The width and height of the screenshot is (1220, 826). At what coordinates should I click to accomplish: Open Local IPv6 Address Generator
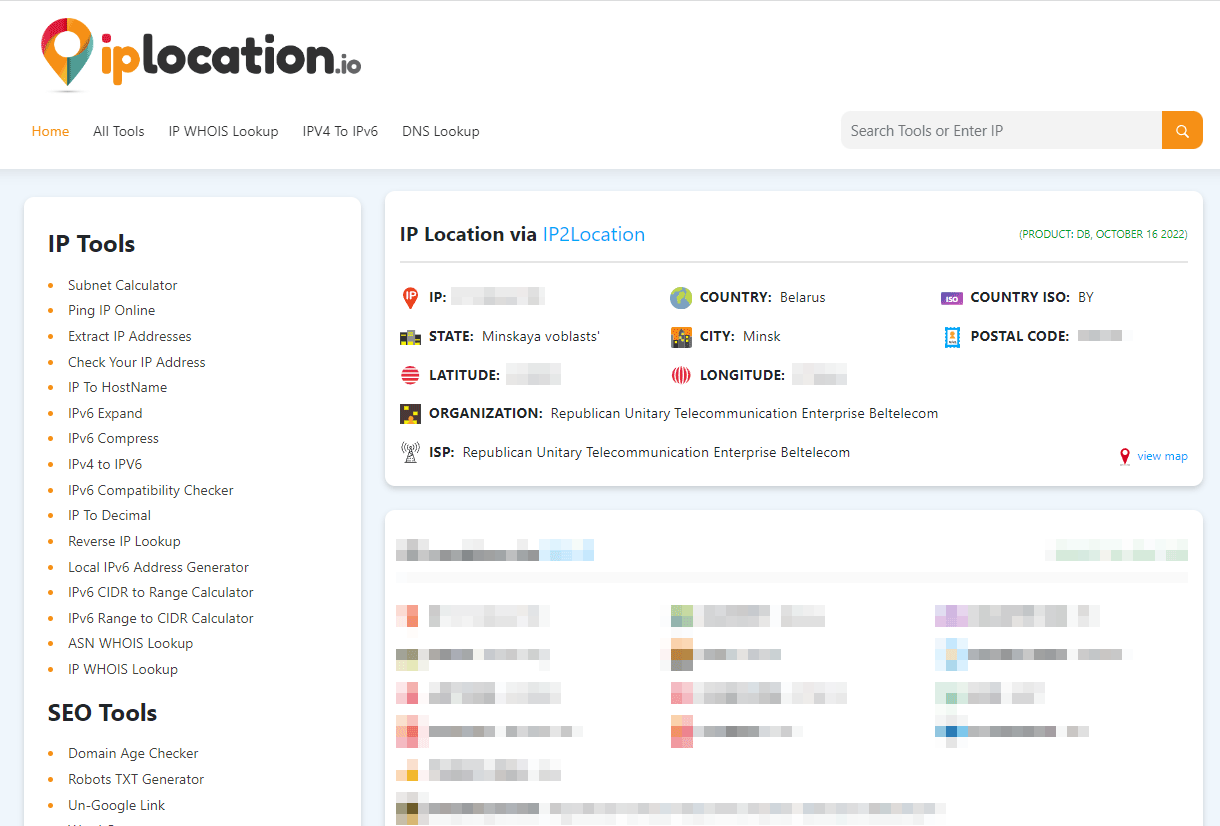point(159,567)
